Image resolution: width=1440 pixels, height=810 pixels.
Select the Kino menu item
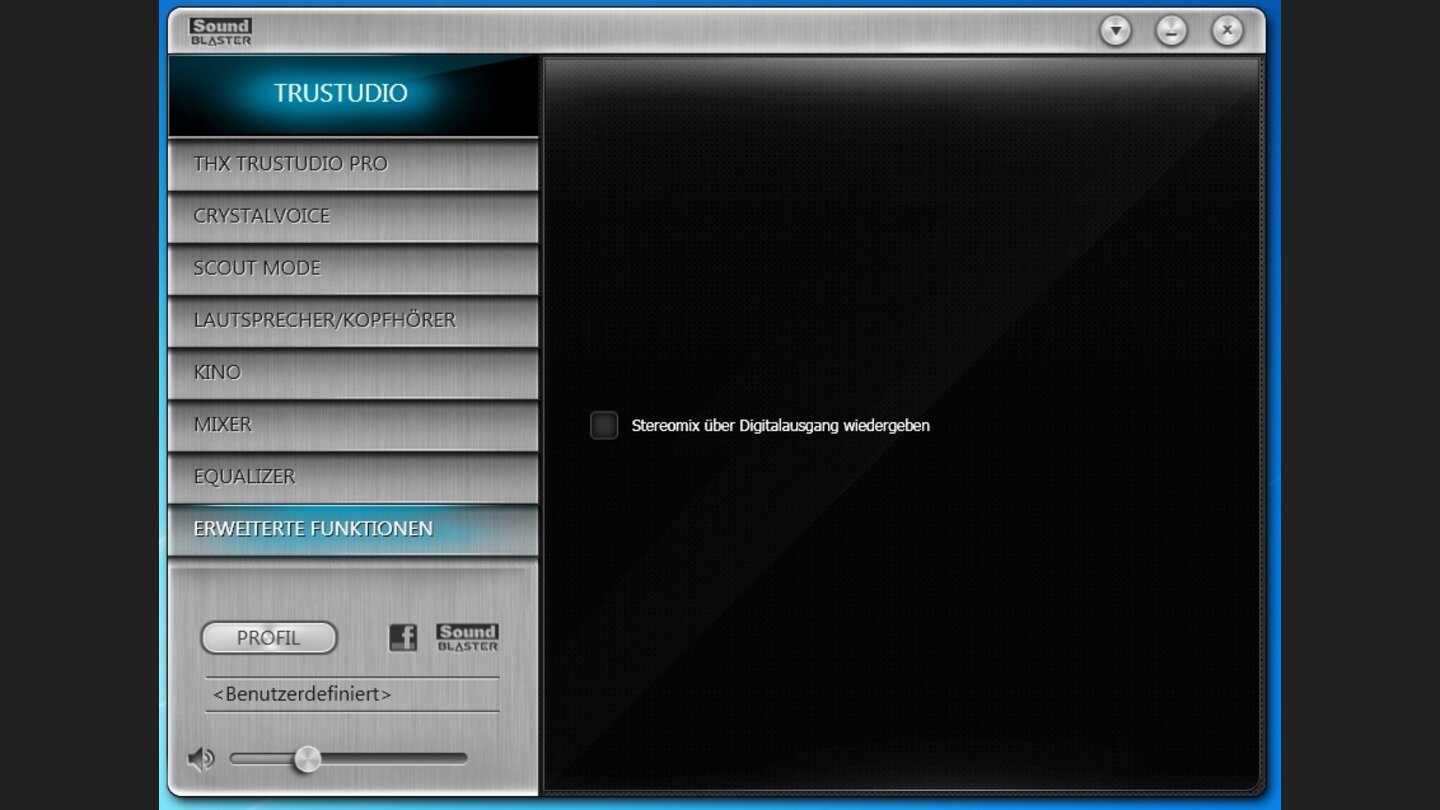tap(353, 372)
